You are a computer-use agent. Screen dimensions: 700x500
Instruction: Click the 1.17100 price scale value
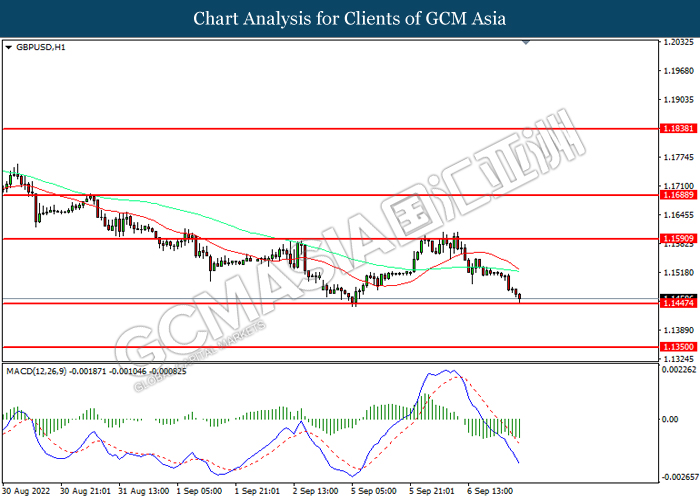click(x=679, y=186)
